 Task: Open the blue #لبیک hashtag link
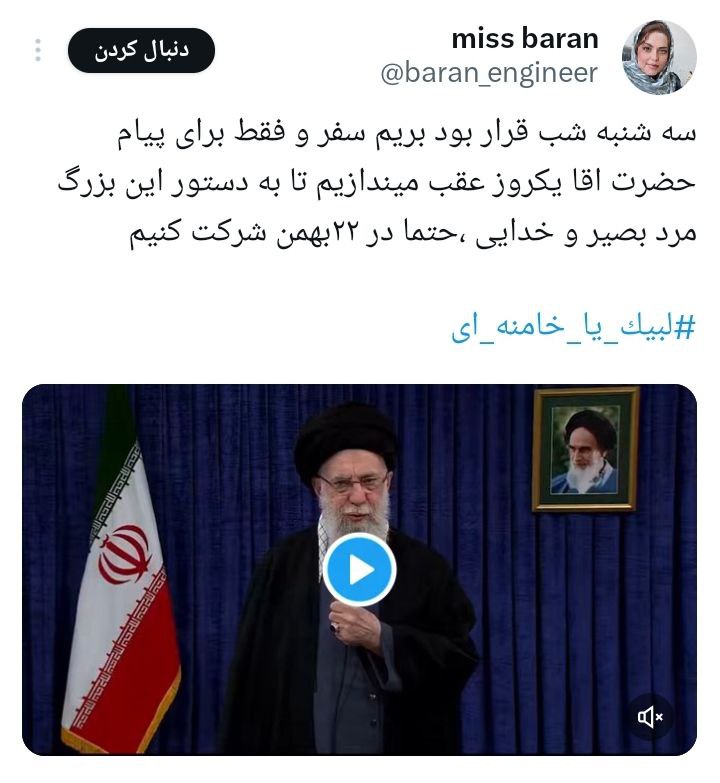[573, 328]
